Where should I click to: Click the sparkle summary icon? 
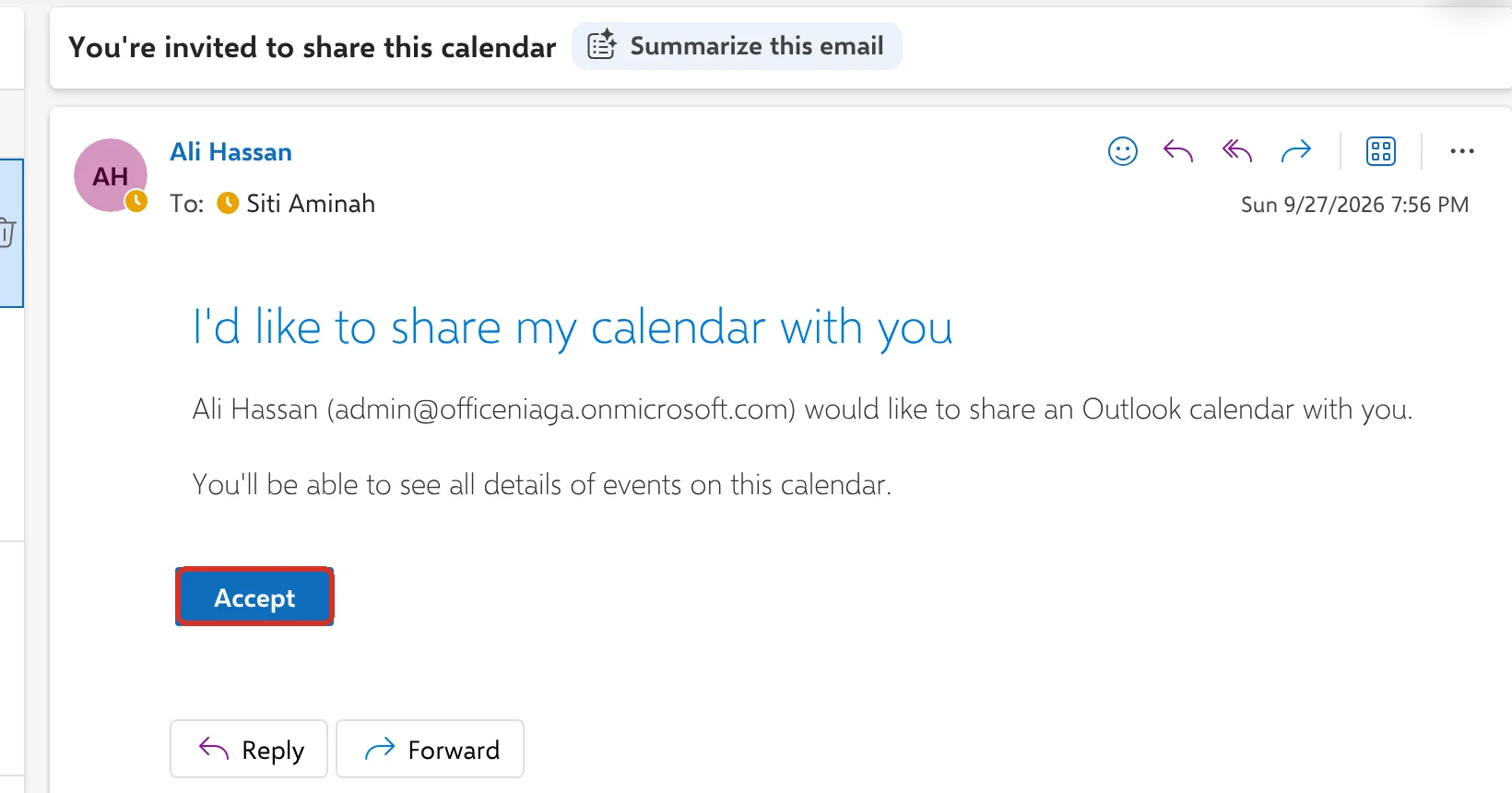[x=602, y=44]
